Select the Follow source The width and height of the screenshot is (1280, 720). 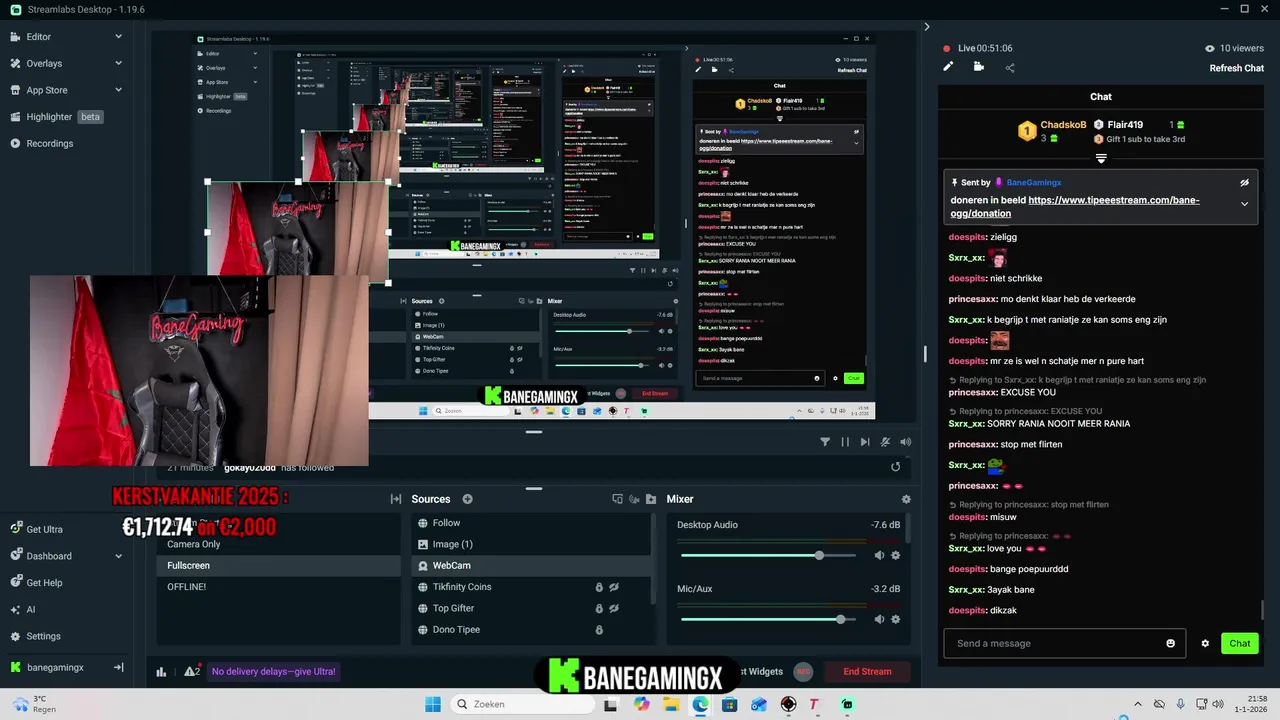pyautogui.click(x=531, y=523)
